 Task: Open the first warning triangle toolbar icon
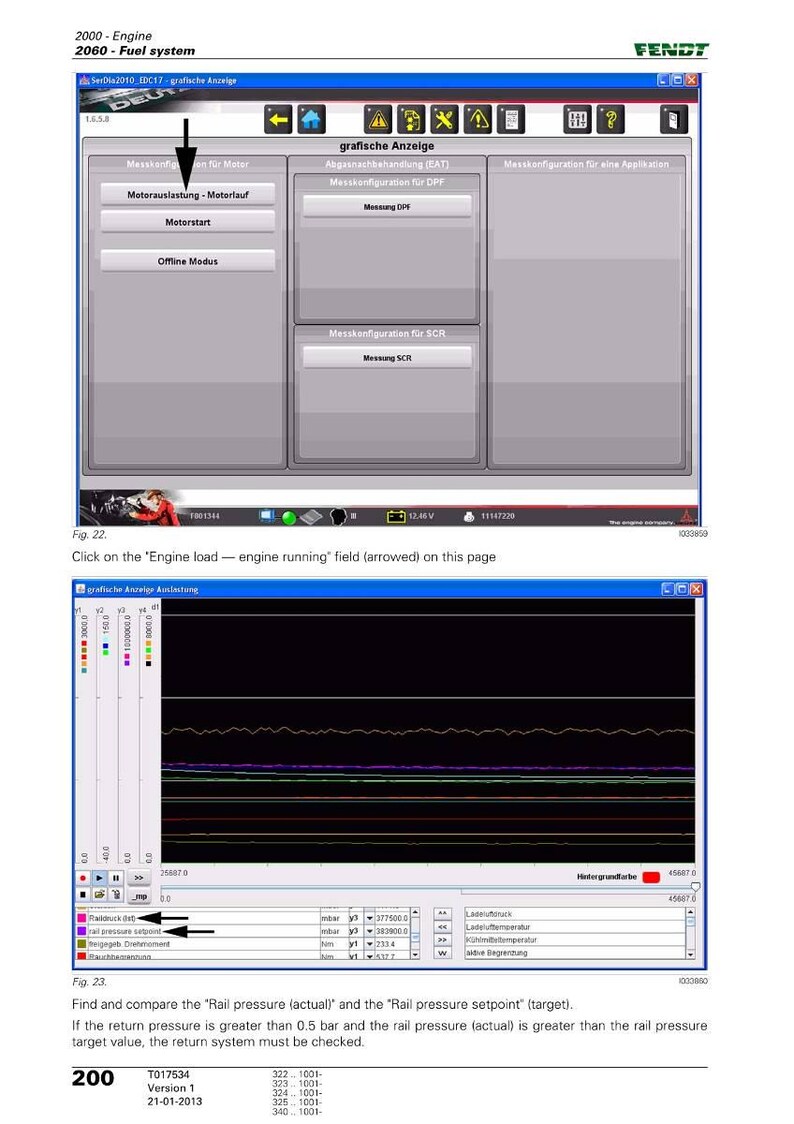coord(378,120)
